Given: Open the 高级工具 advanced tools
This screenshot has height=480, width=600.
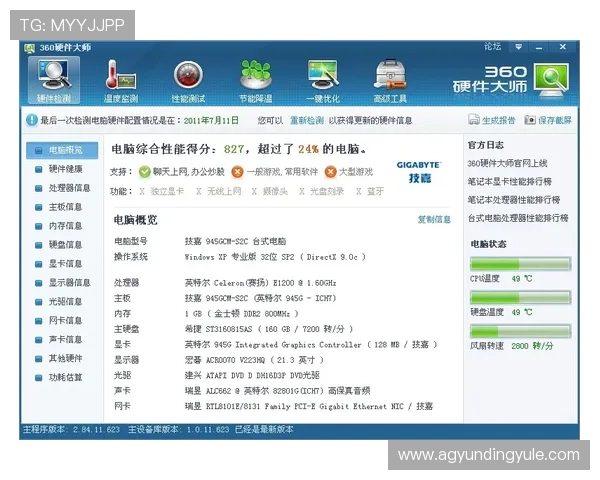Looking at the screenshot, I should [390, 81].
